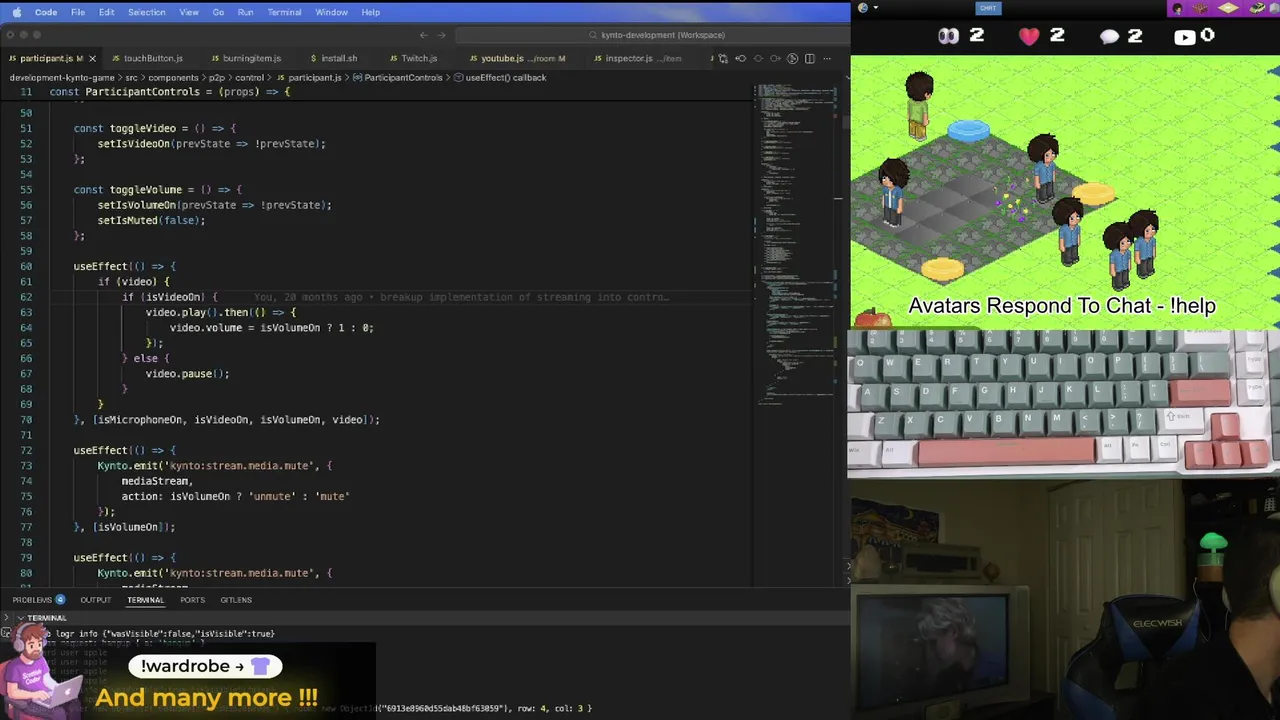This screenshot has width=1280, height=720.
Task: Go forward with the navigation arrow
Action: tap(441, 35)
